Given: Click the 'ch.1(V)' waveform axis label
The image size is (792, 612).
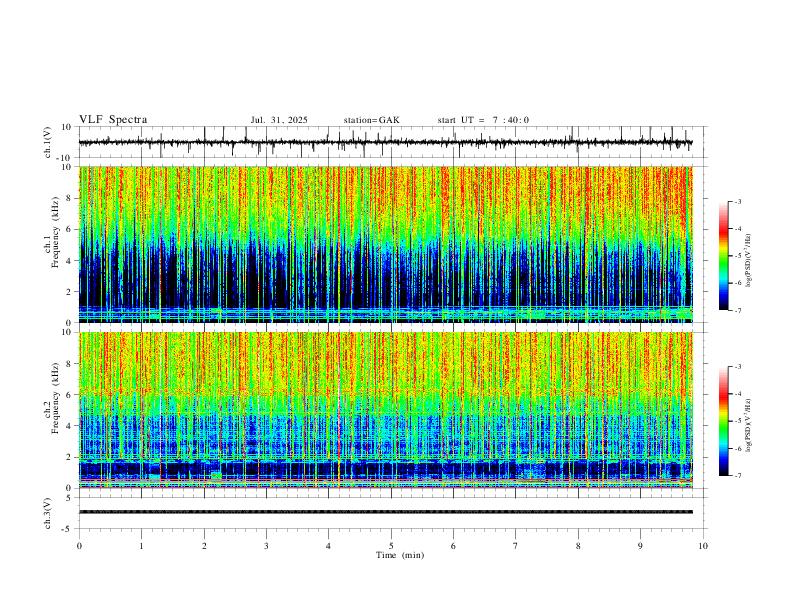Looking at the screenshot, I should (48, 142).
